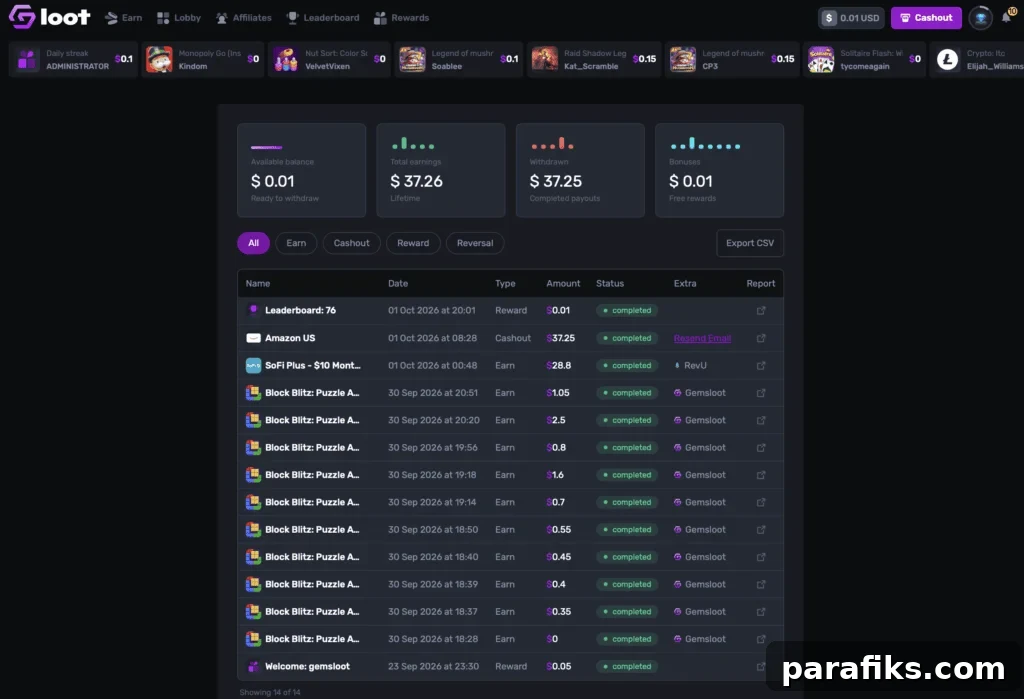Open report for the 30 Sep 19:18 row
Image resolution: width=1024 pixels, height=699 pixels.
click(761, 476)
